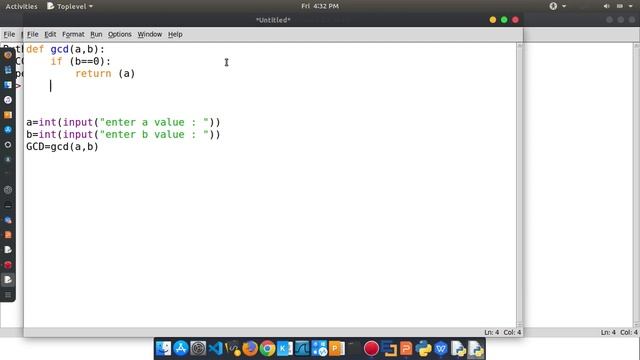Open Google Chrome from the dock
Screen dimensions: 640x360
coord(267,349)
